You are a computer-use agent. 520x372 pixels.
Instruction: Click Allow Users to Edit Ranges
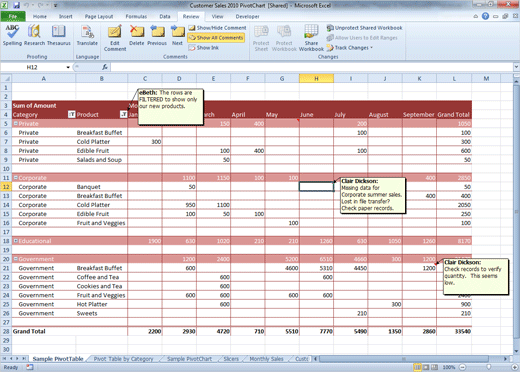pos(362,38)
